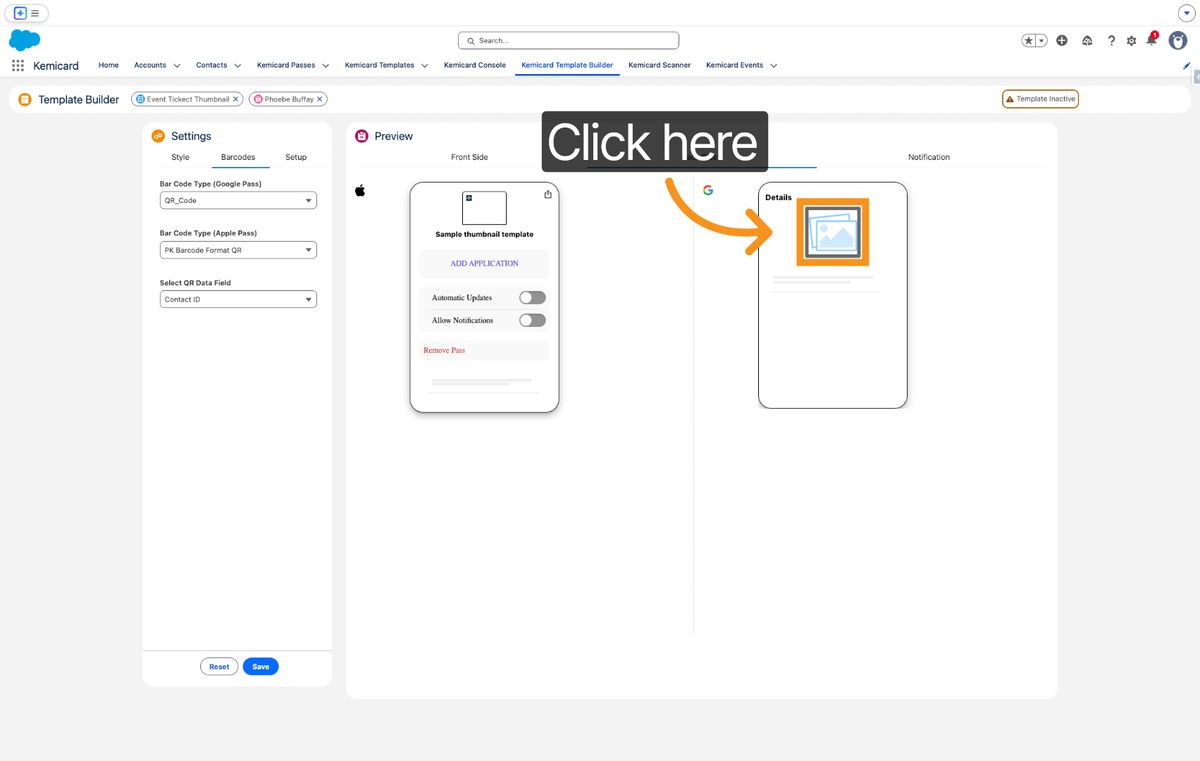This screenshot has width=1200, height=761.
Task: Expand the Kemicard Templates menu chevron
Action: click(424, 66)
